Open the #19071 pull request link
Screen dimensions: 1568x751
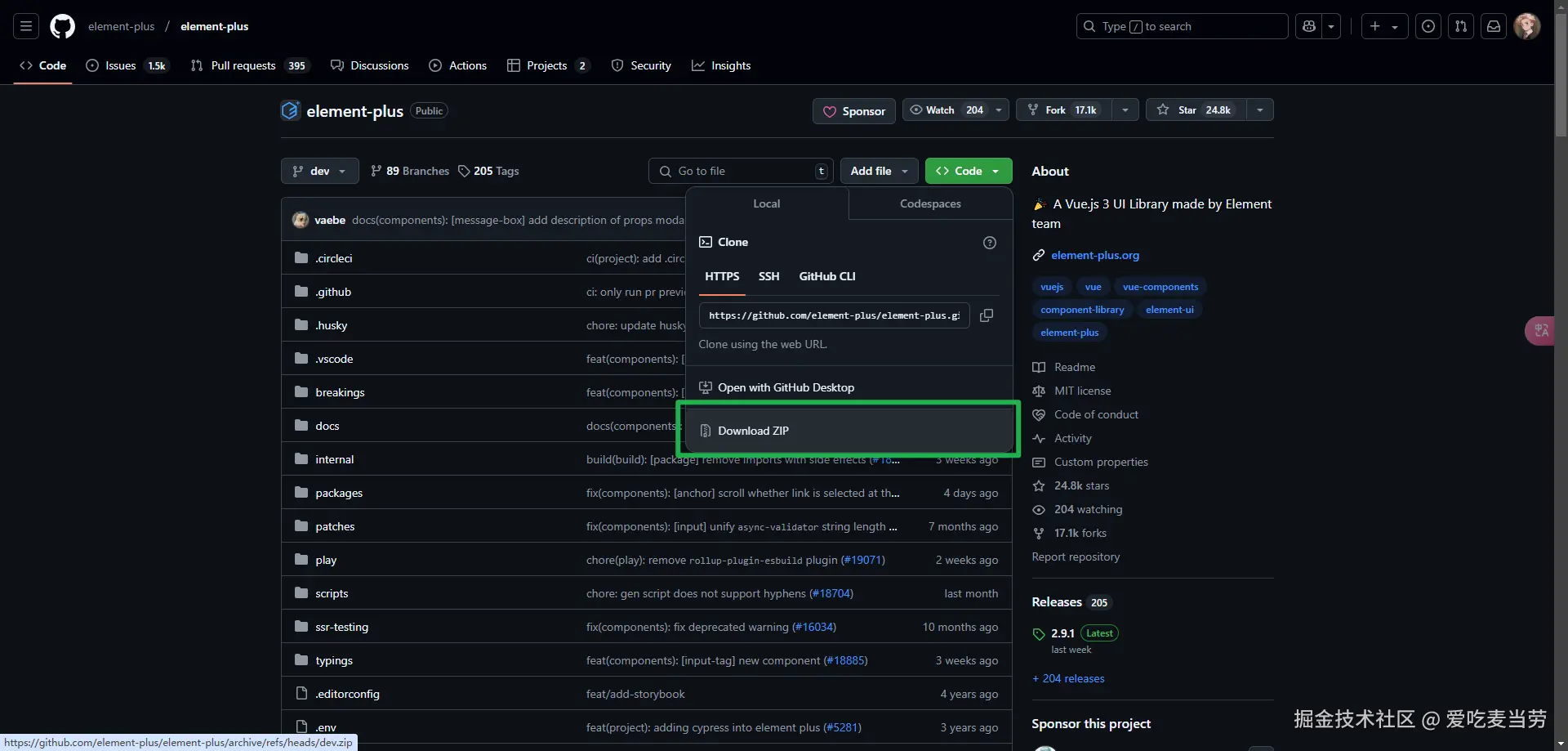862,560
